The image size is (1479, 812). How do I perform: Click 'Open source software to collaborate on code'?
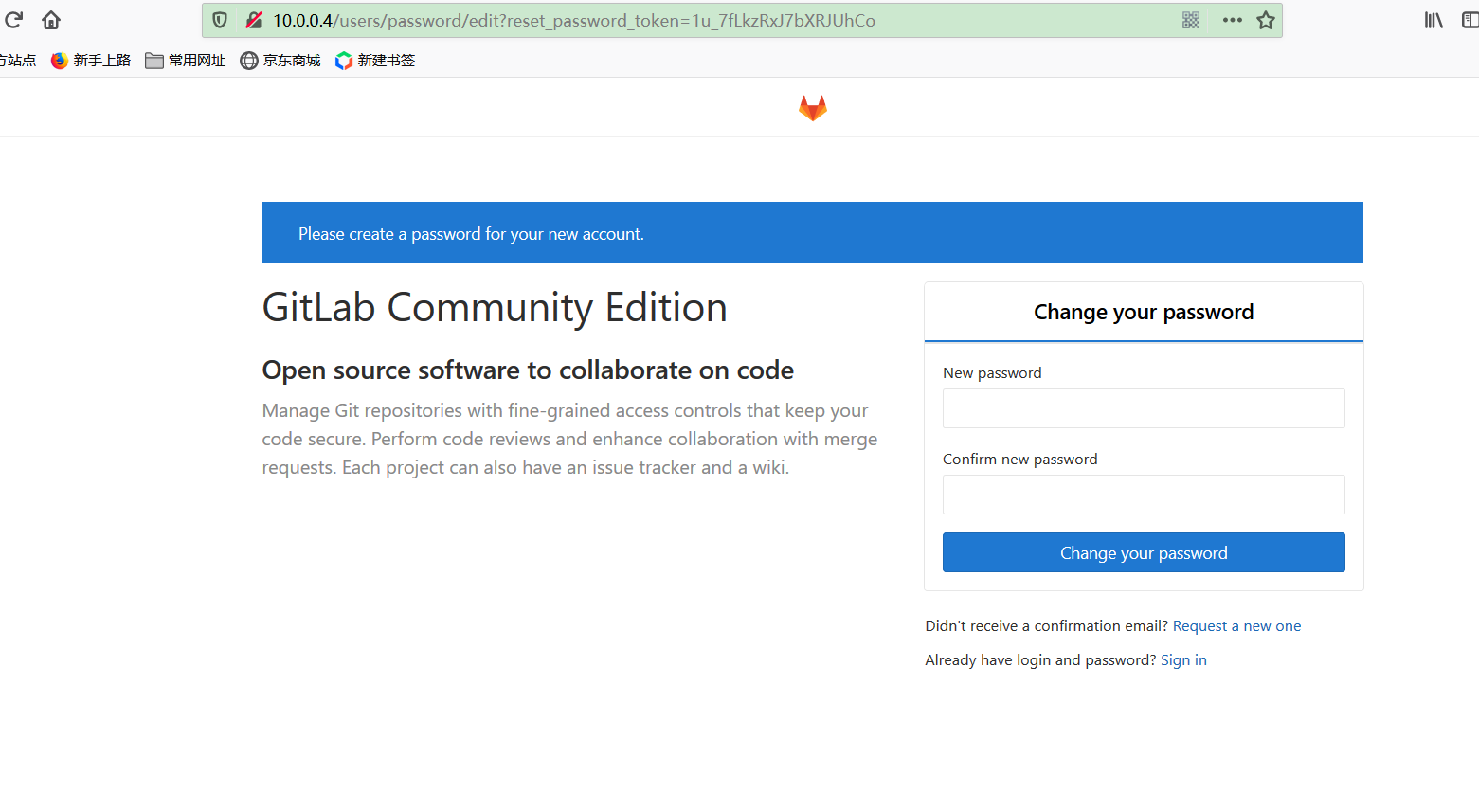click(528, 370)
